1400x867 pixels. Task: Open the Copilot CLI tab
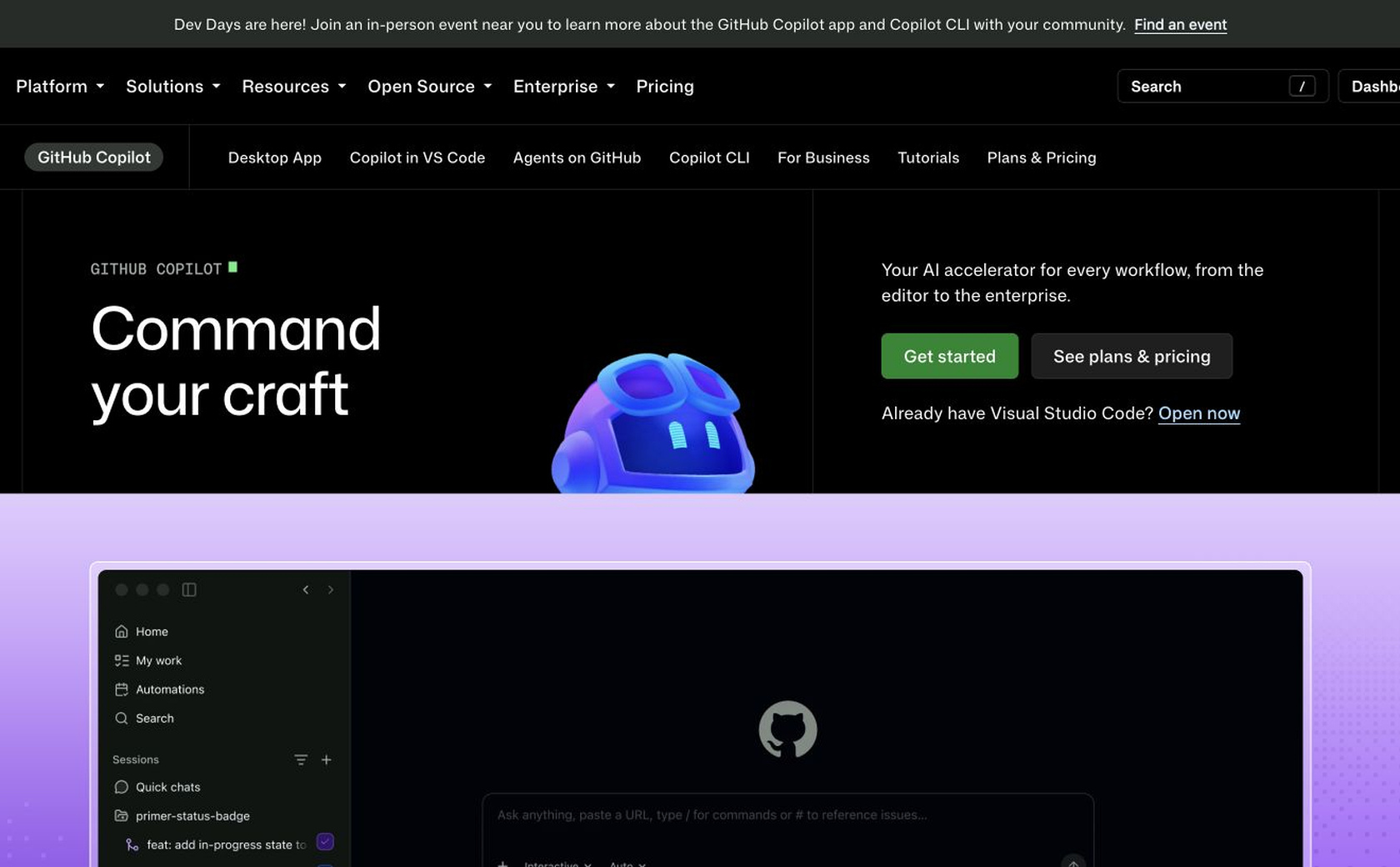(709, 158)
